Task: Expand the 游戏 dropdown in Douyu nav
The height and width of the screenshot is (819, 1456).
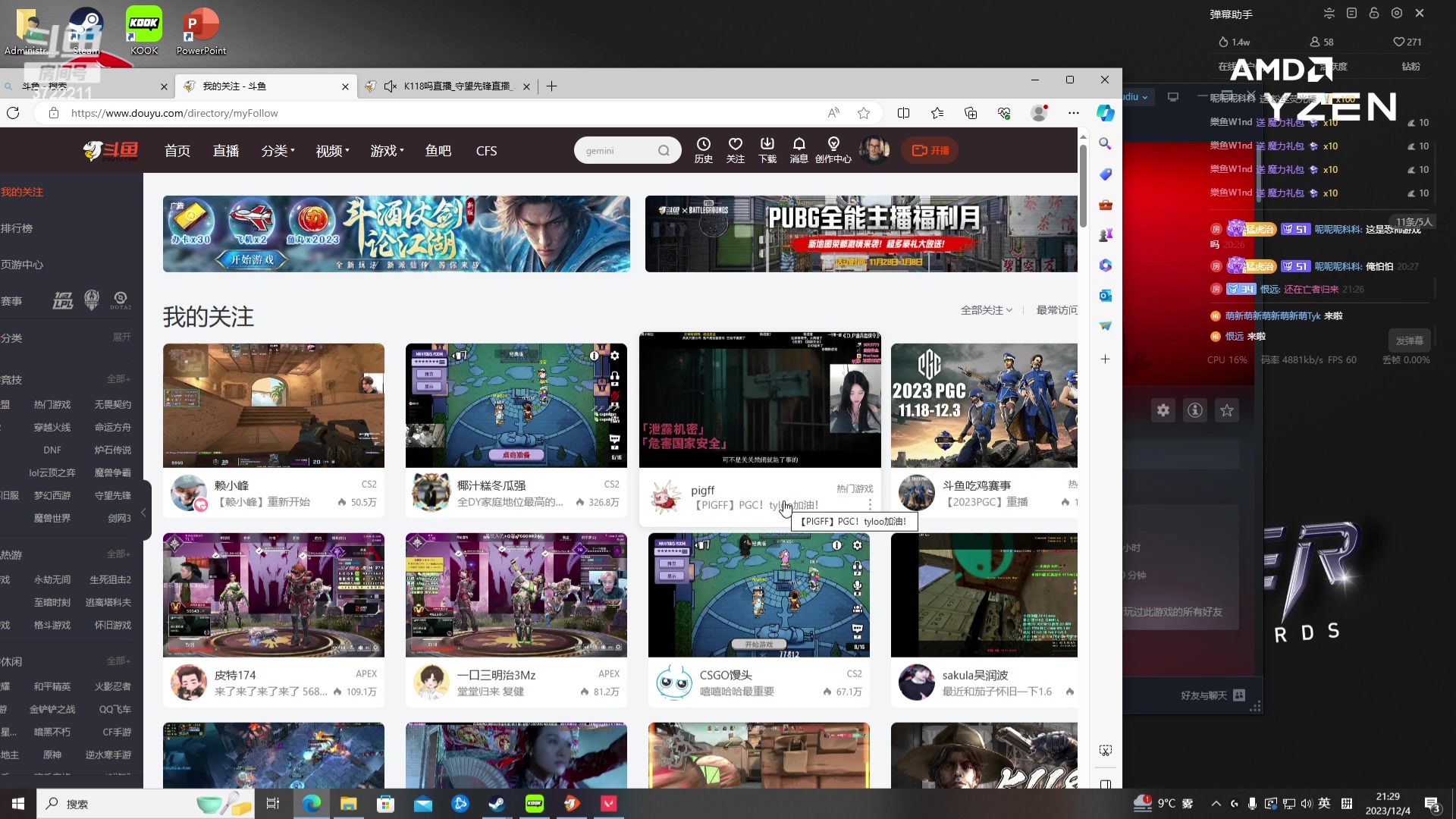Action: click(x=387, y=151)
